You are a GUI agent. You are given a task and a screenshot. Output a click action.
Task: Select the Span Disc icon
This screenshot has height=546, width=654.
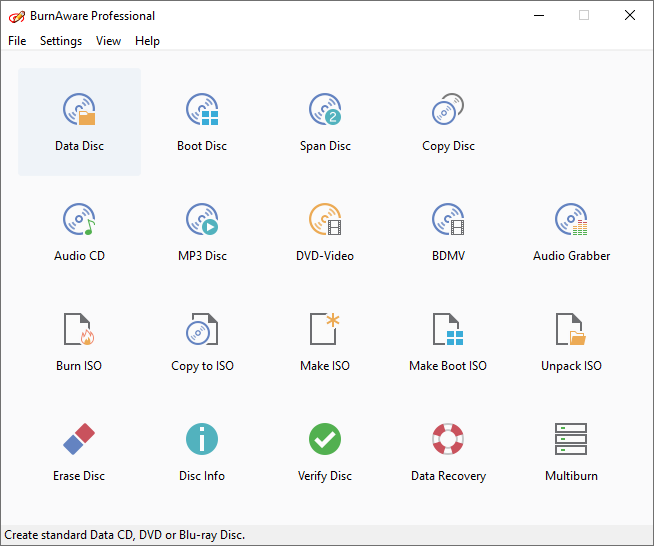tap(325, 111)
